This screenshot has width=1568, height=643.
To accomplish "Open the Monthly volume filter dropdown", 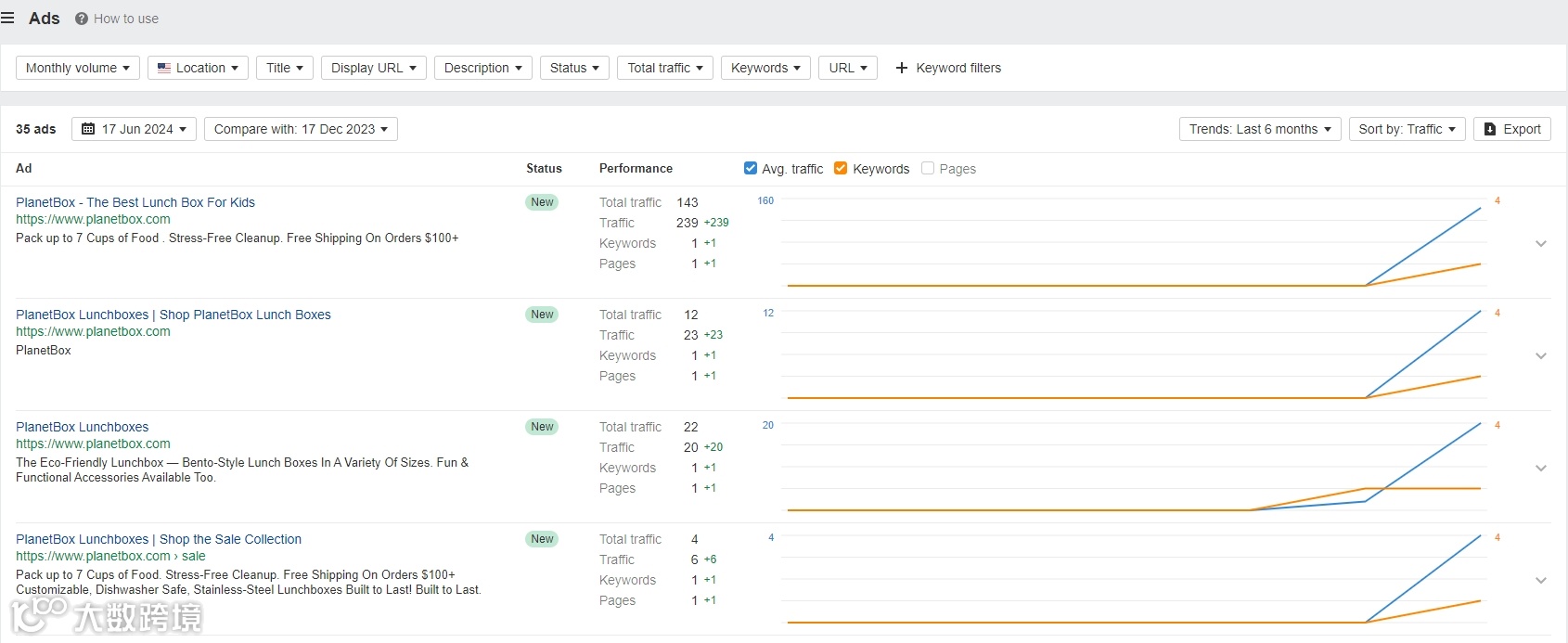I will coord(78,68).
